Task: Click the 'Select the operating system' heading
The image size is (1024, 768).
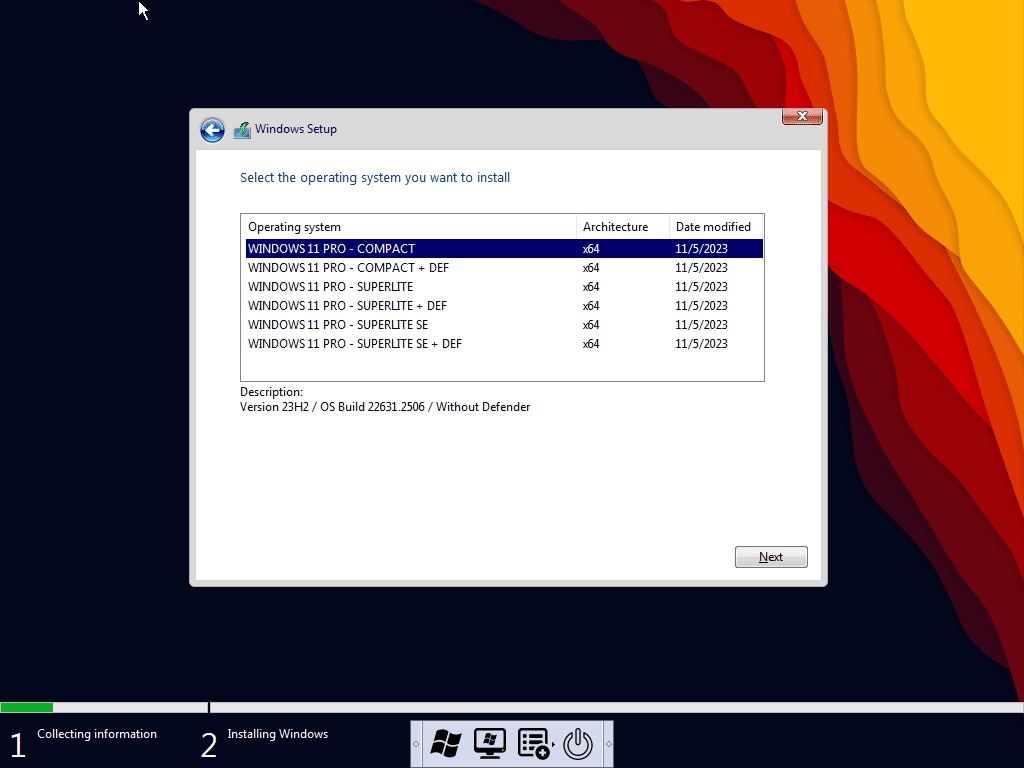Action: tap(375, 178)
